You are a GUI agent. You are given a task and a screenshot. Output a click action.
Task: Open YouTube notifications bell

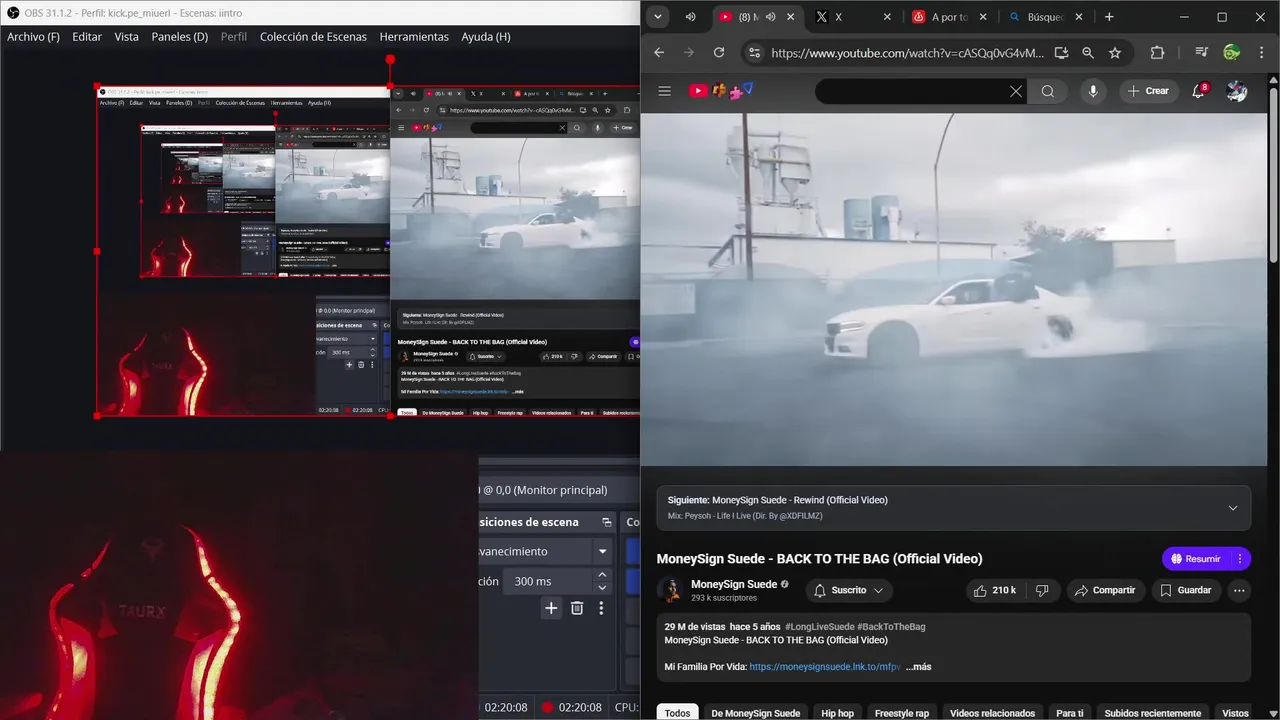pyautogui.click(x=1199, y=91)
